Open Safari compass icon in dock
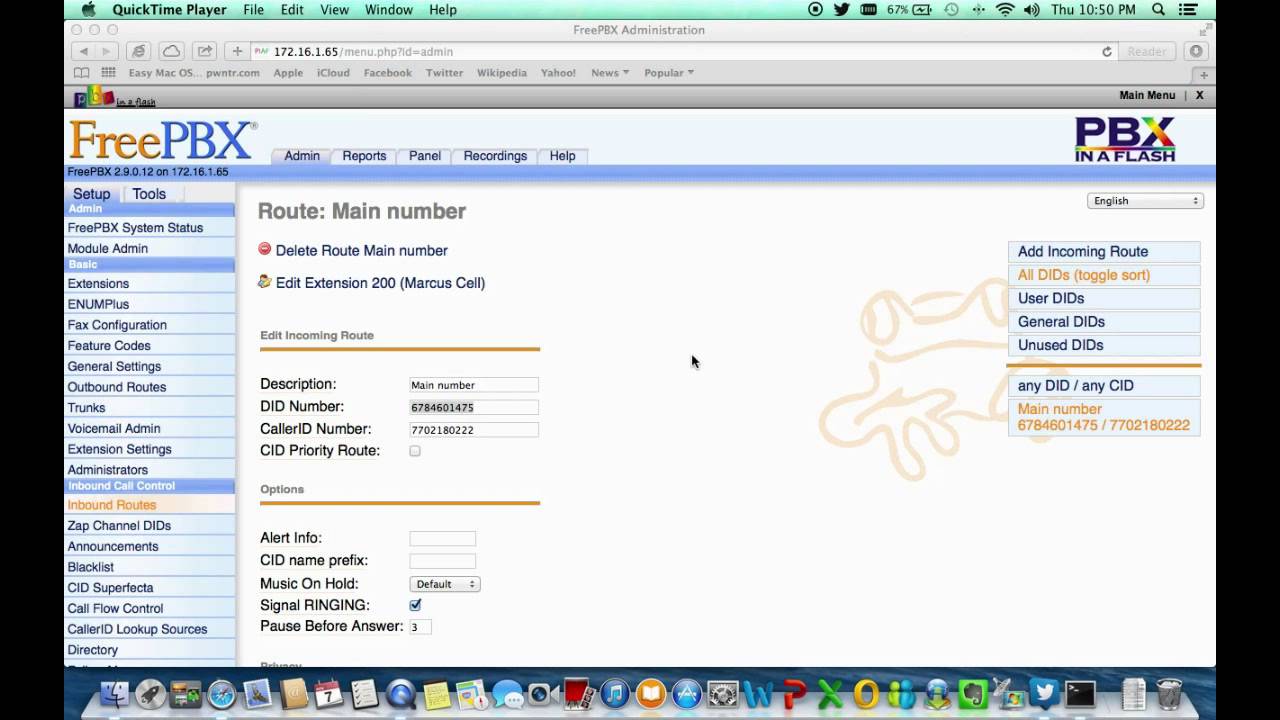Image resolution: width=1280 pixels, height=720 pixels. (221, 694)
